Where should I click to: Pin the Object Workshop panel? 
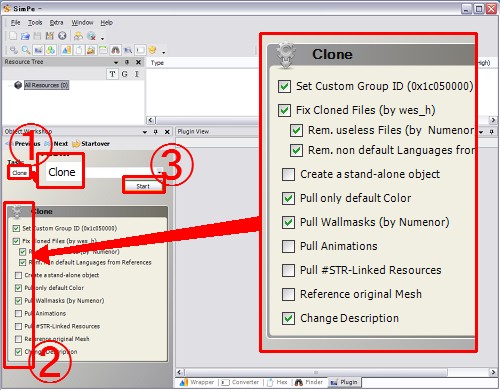[156, 132]
